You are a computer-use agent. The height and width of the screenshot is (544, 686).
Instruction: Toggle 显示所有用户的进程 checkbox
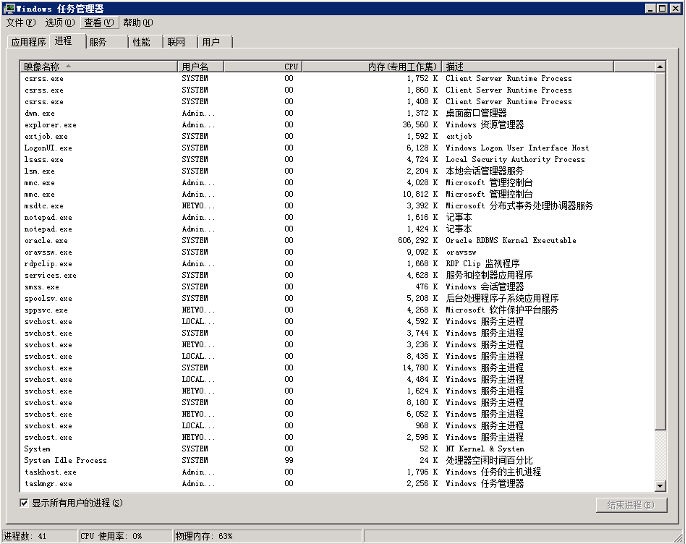pyautogui.click(x=24, y=503)
